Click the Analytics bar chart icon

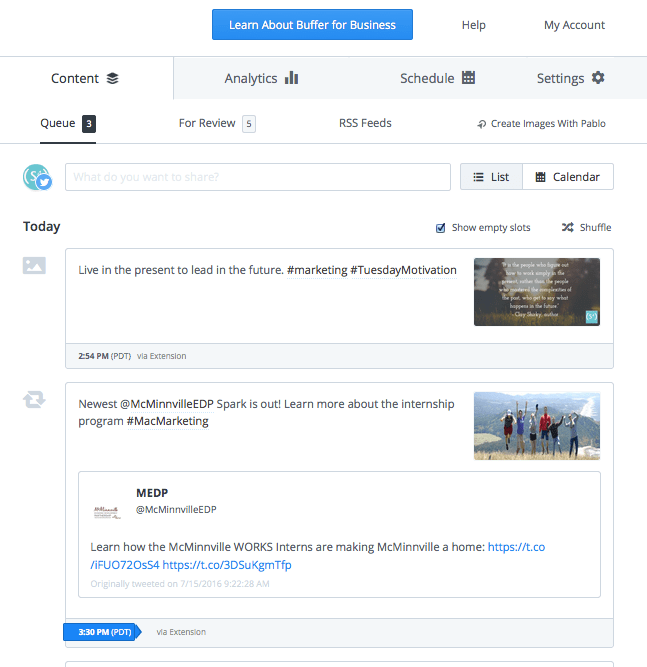pos(291,78)
